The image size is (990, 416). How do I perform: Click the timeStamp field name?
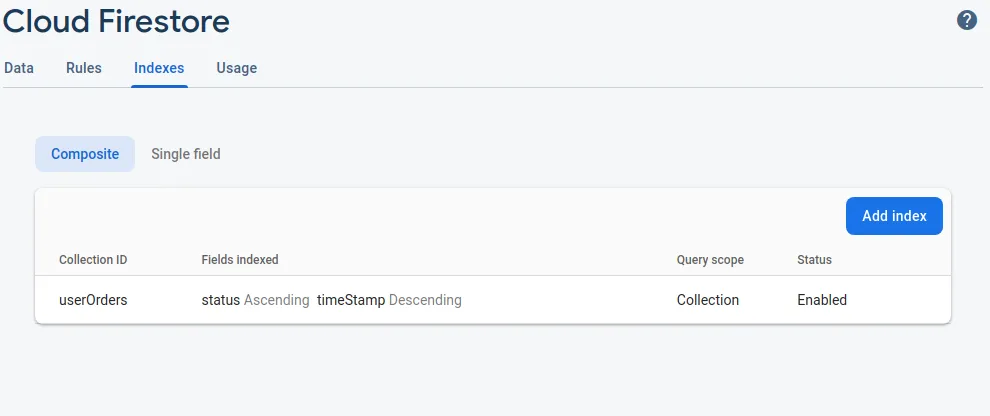350,300
